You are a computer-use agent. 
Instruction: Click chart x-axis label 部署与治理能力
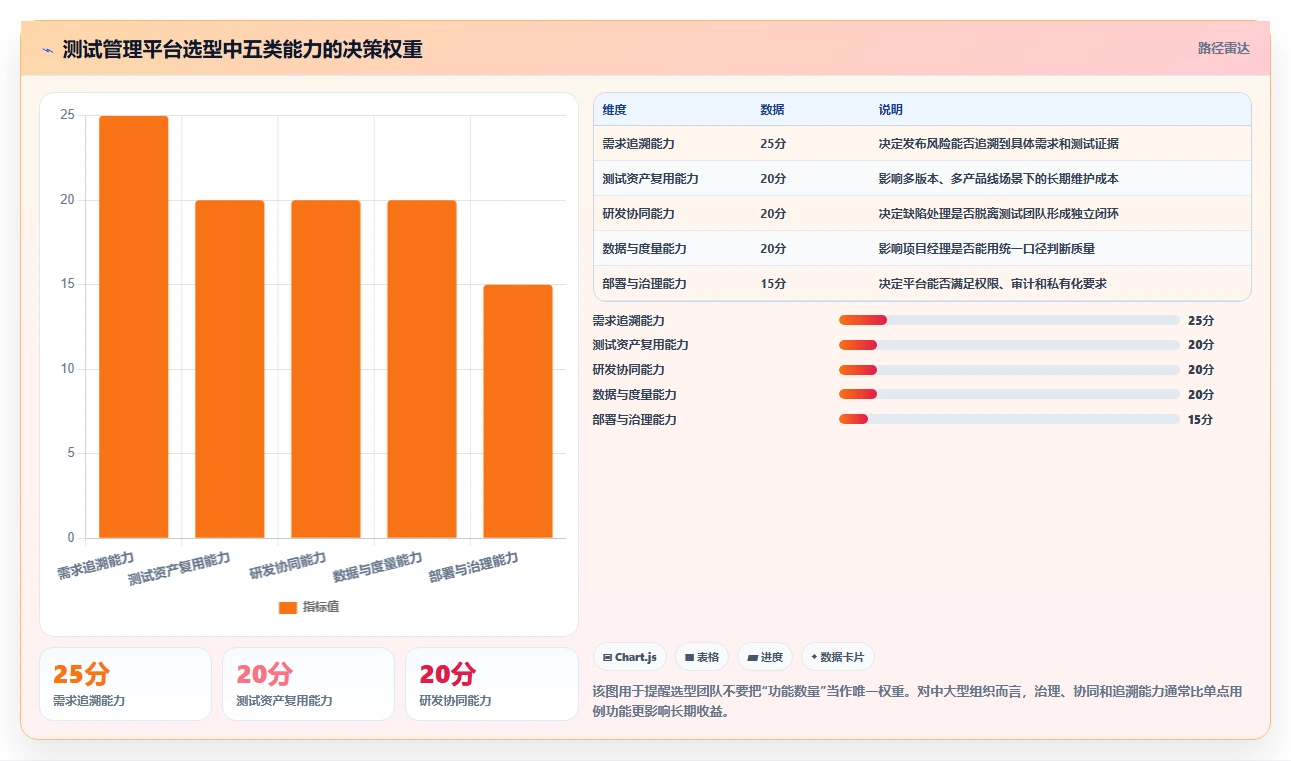pyautogui.click(x=474, y=567)
